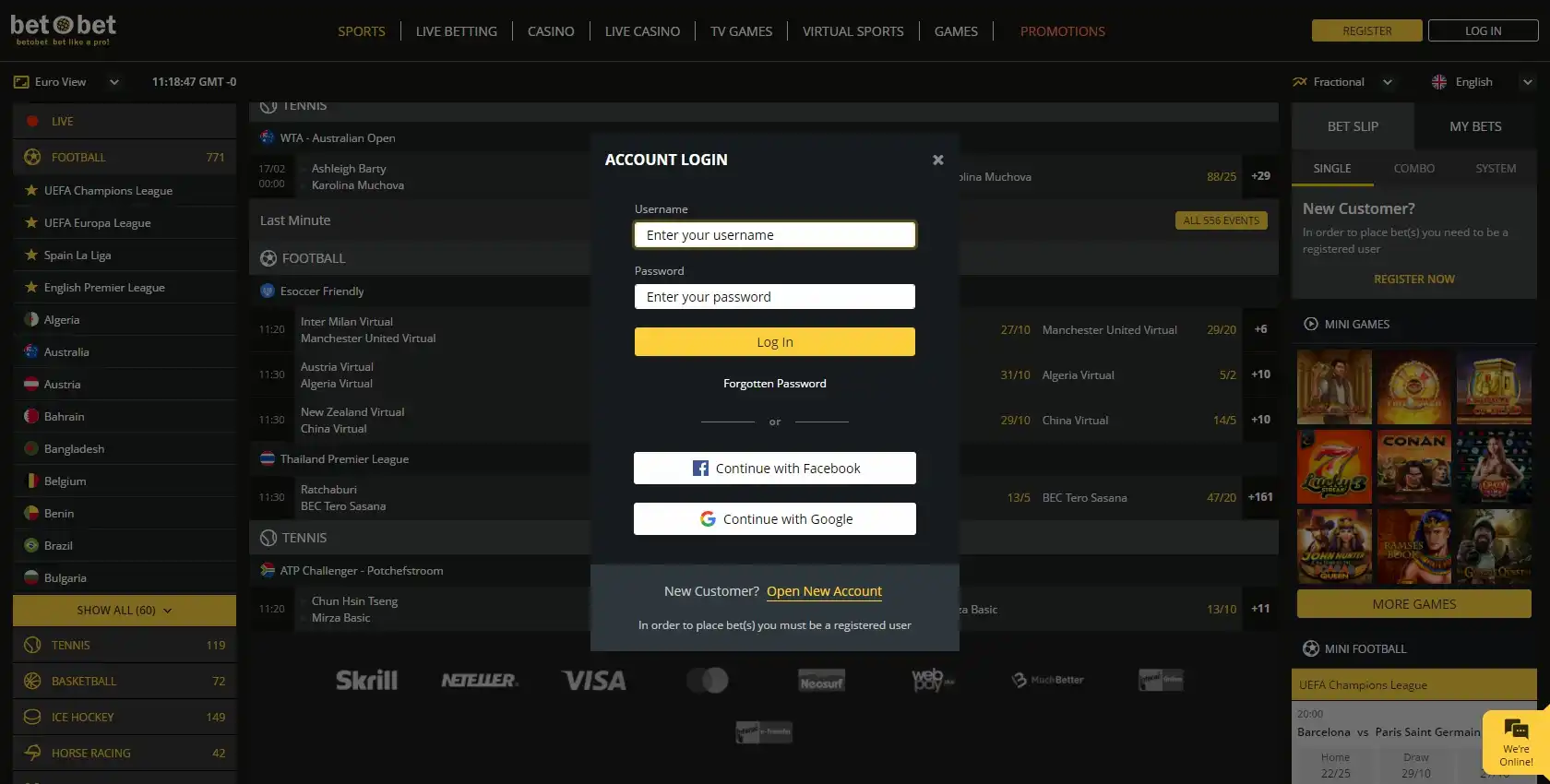
Task: Select the Lucky 3 mini game thumbnail
Action: (1334, 467)
